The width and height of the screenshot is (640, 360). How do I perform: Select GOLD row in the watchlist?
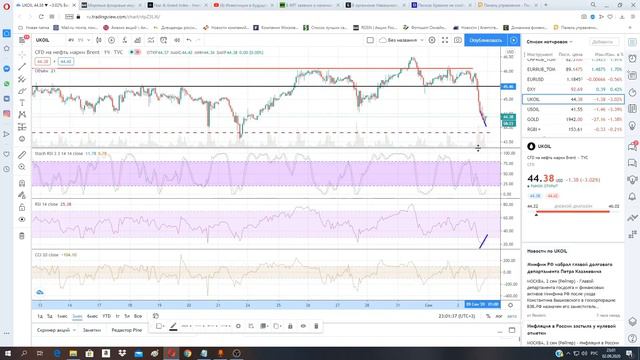tap(573, 119)
